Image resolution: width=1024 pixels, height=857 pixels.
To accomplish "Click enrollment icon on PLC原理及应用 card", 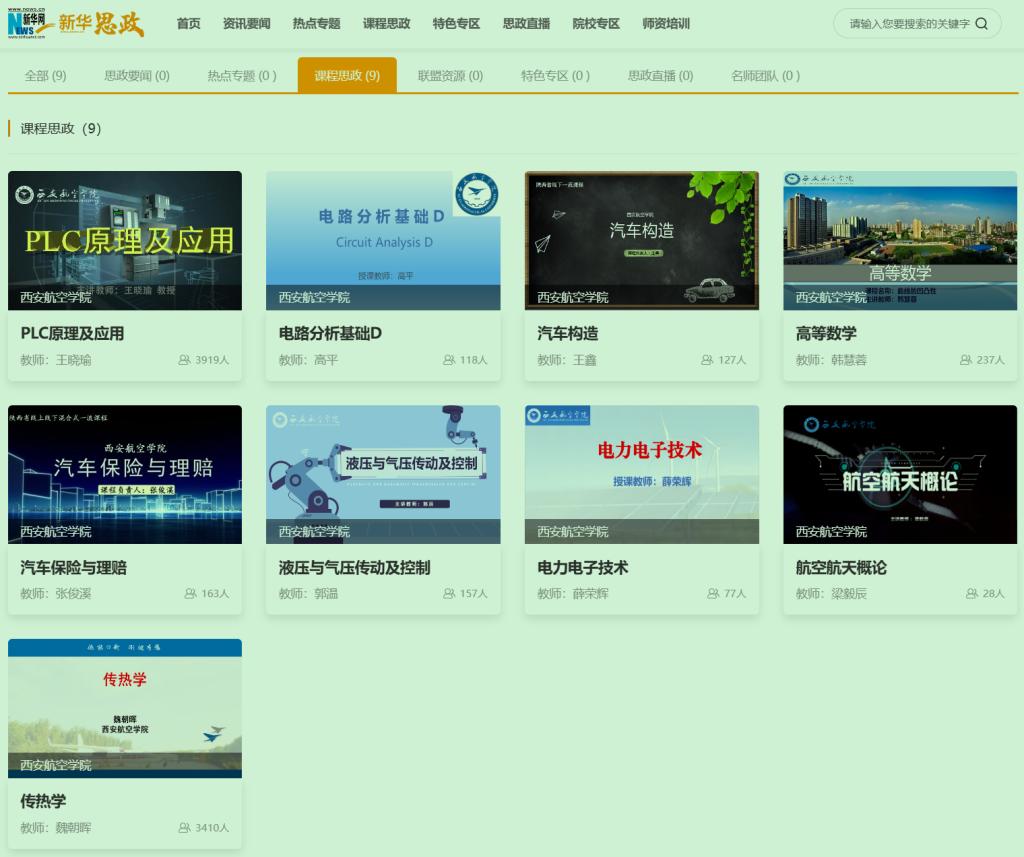I will coord(184,360).
